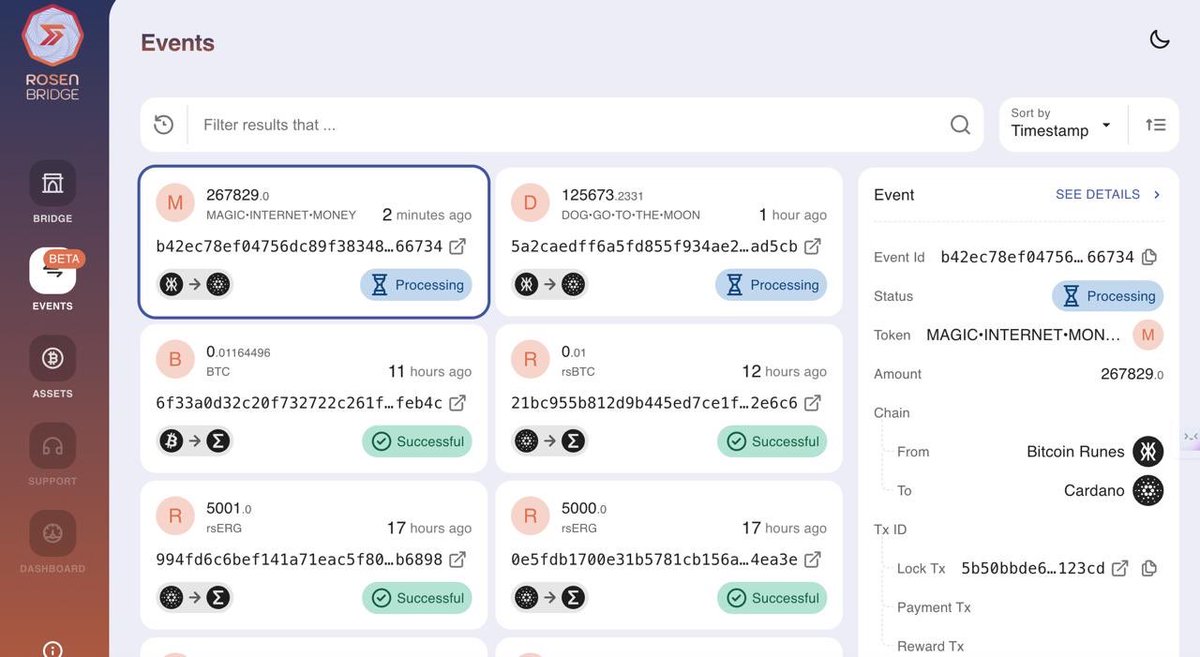The height and width of the screenshot is (657, 1200).
Task: Expand SEE DETAILS chevron for the event
Action: tap(1158, 195)
